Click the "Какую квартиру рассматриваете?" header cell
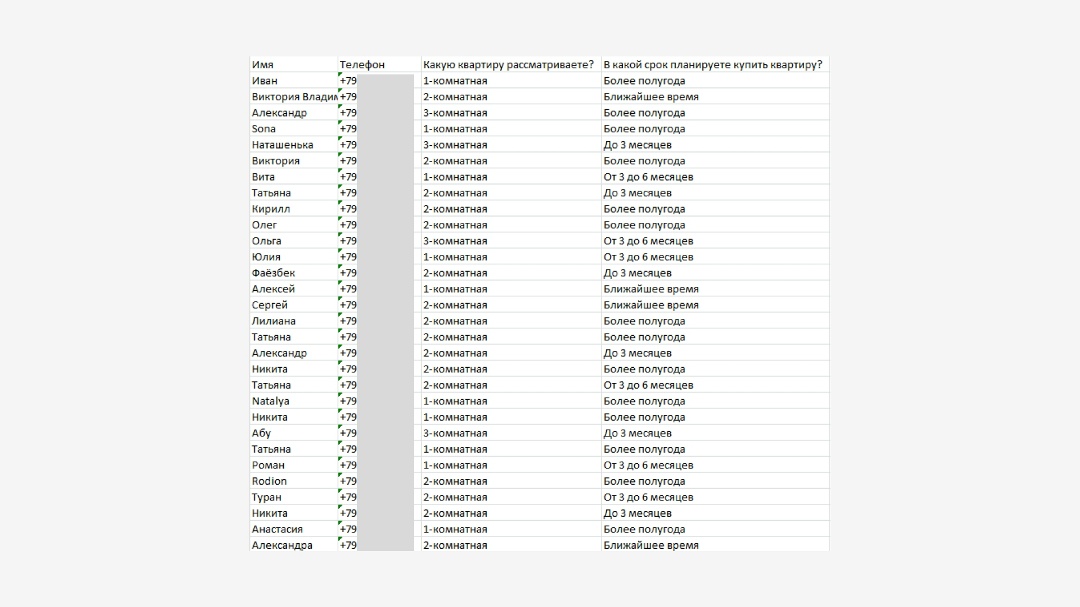Viewport: 1080px width, 607px height. point(510,64)
